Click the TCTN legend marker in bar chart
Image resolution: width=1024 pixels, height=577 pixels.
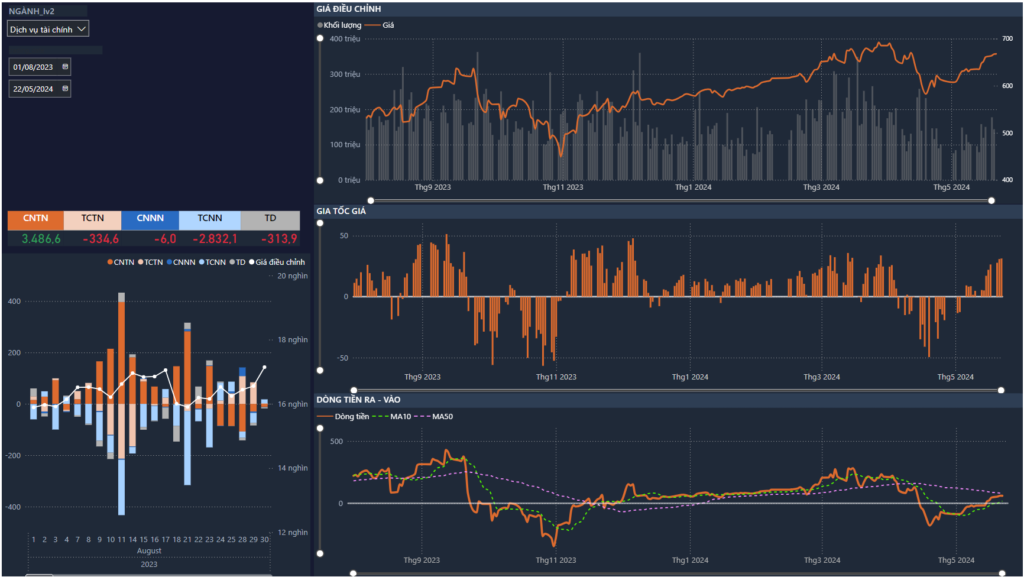click(x=139, y=262)
